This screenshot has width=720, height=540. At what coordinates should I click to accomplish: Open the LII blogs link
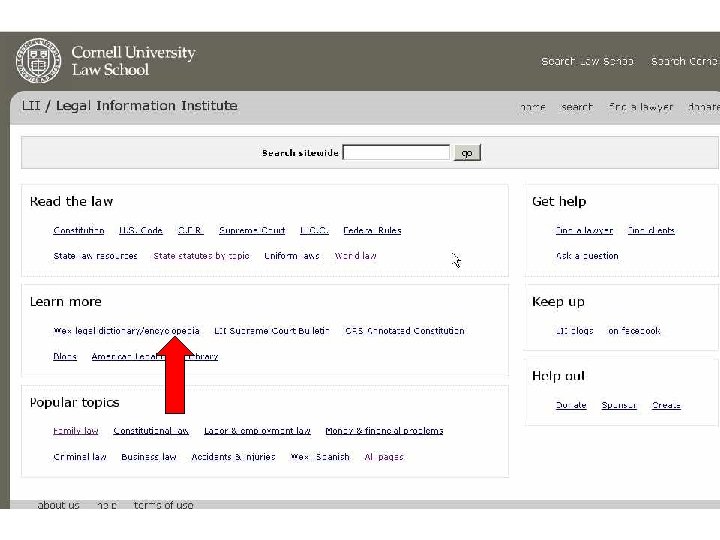(x=574, y=331)
